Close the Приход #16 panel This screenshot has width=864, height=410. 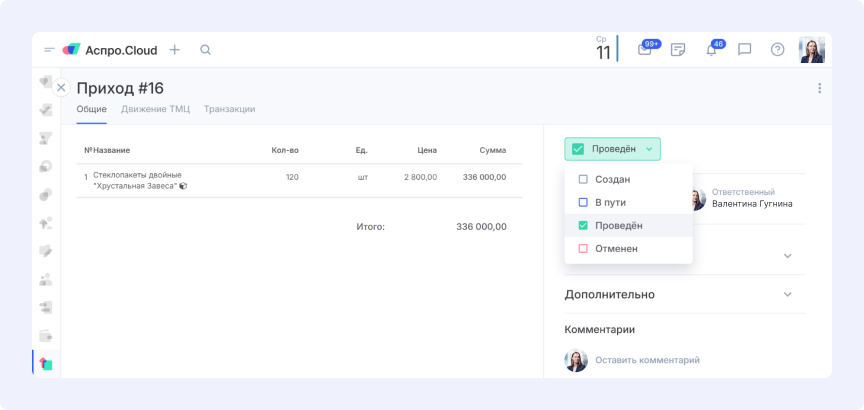61,88
